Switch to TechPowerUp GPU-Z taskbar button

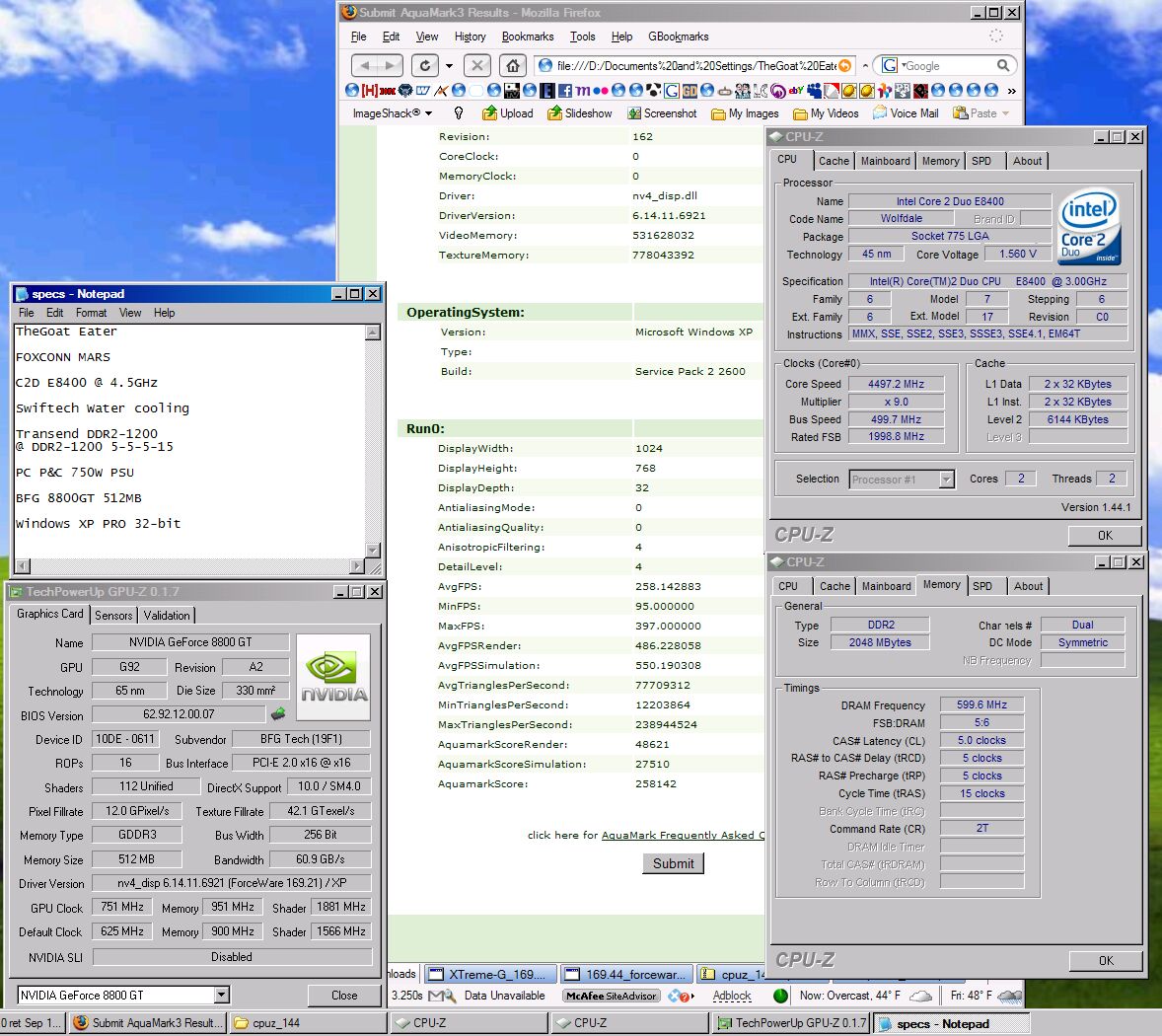[x=793, y=1023]
